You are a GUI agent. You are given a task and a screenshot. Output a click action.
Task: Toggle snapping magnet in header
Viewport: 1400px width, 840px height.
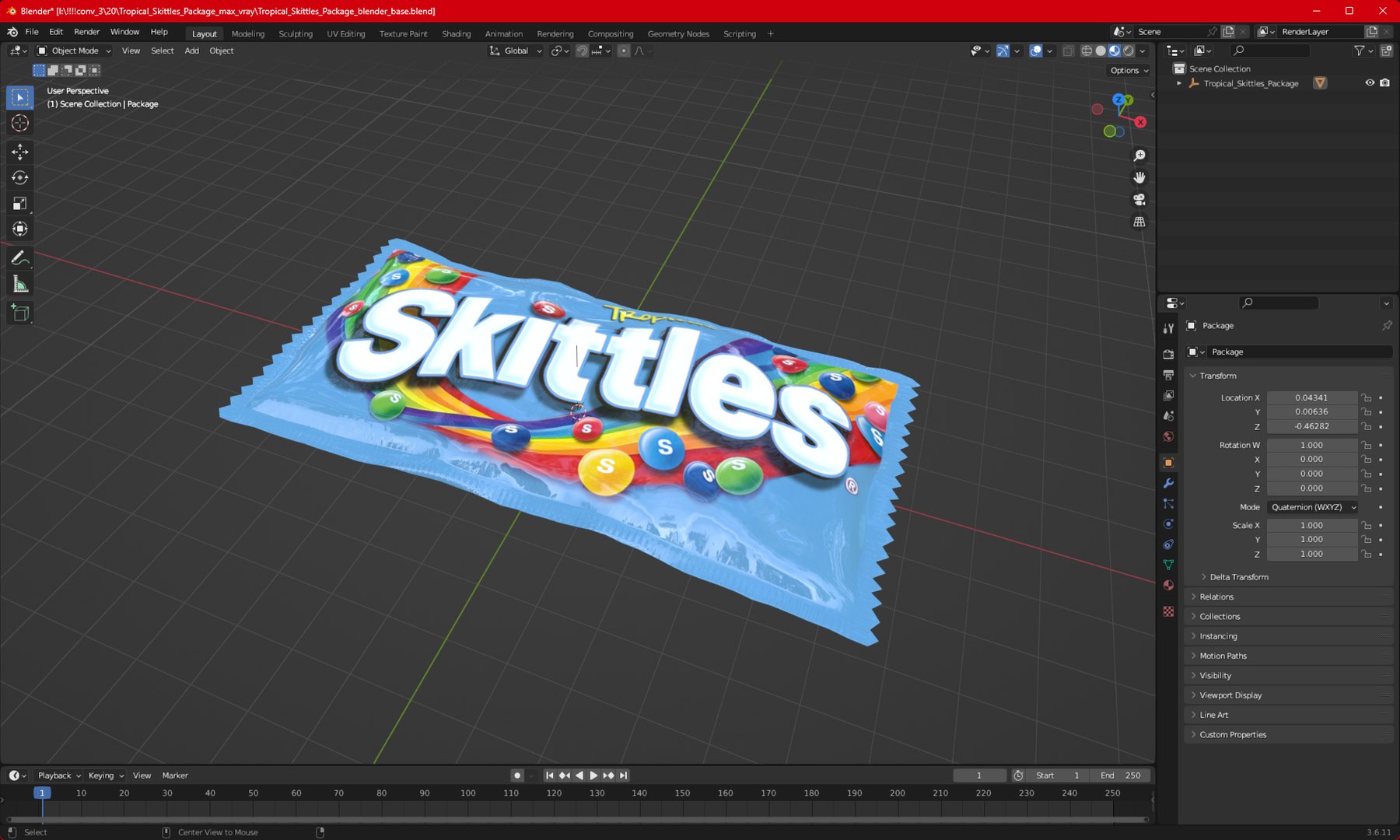(582, 51)
